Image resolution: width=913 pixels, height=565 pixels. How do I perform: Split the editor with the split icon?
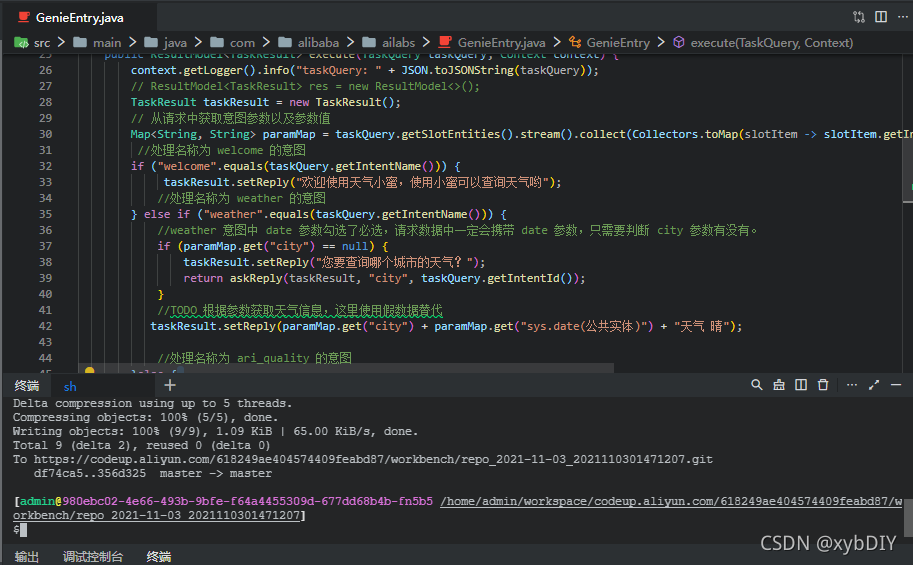click(x=881, y=17)
